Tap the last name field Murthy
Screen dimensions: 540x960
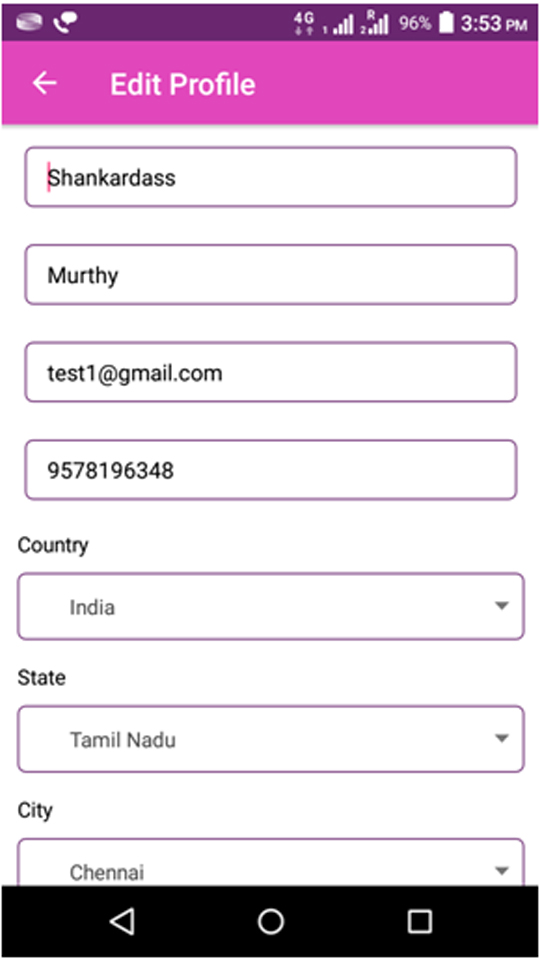tap(271, 274)
